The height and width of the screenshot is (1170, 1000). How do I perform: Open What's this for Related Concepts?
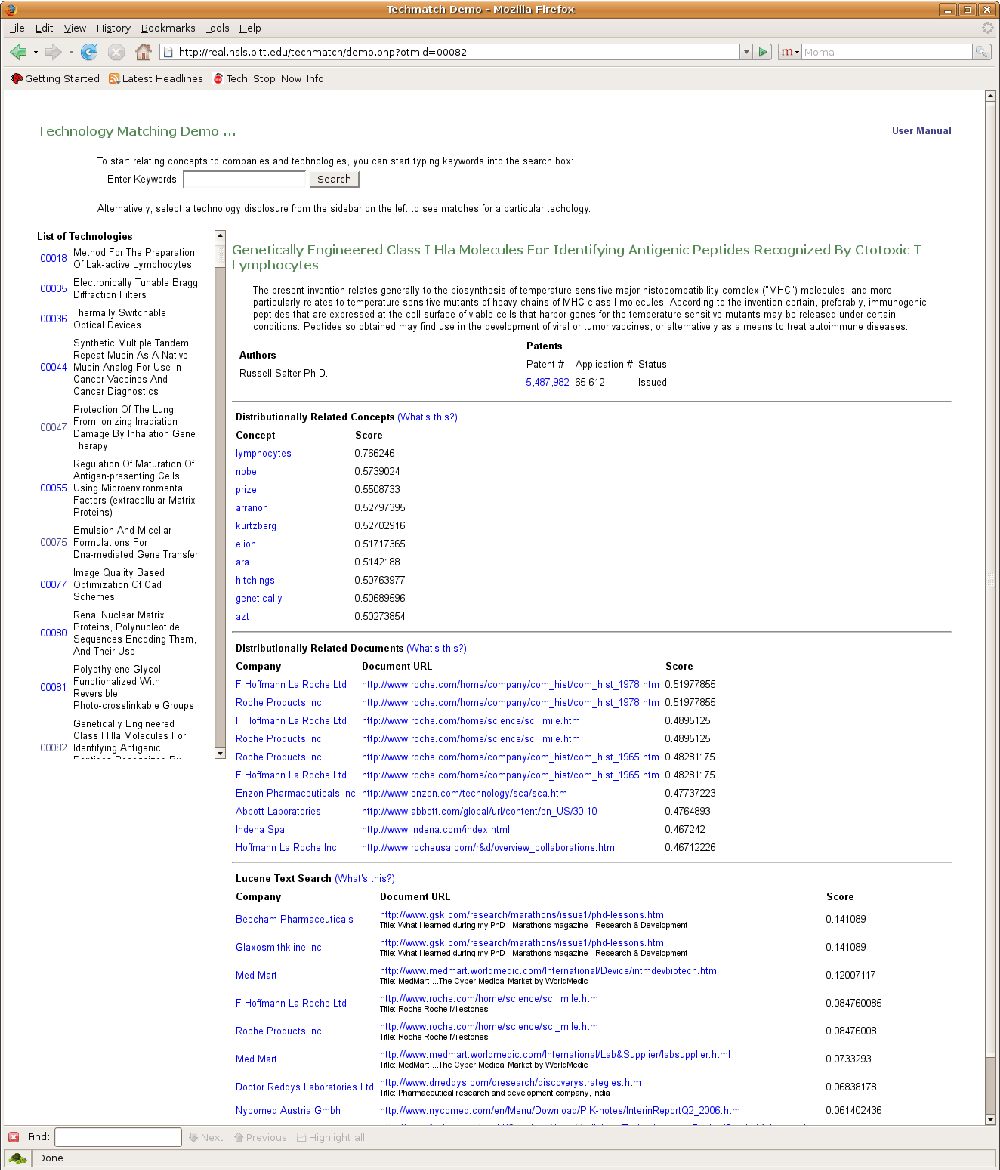(428, 417)
